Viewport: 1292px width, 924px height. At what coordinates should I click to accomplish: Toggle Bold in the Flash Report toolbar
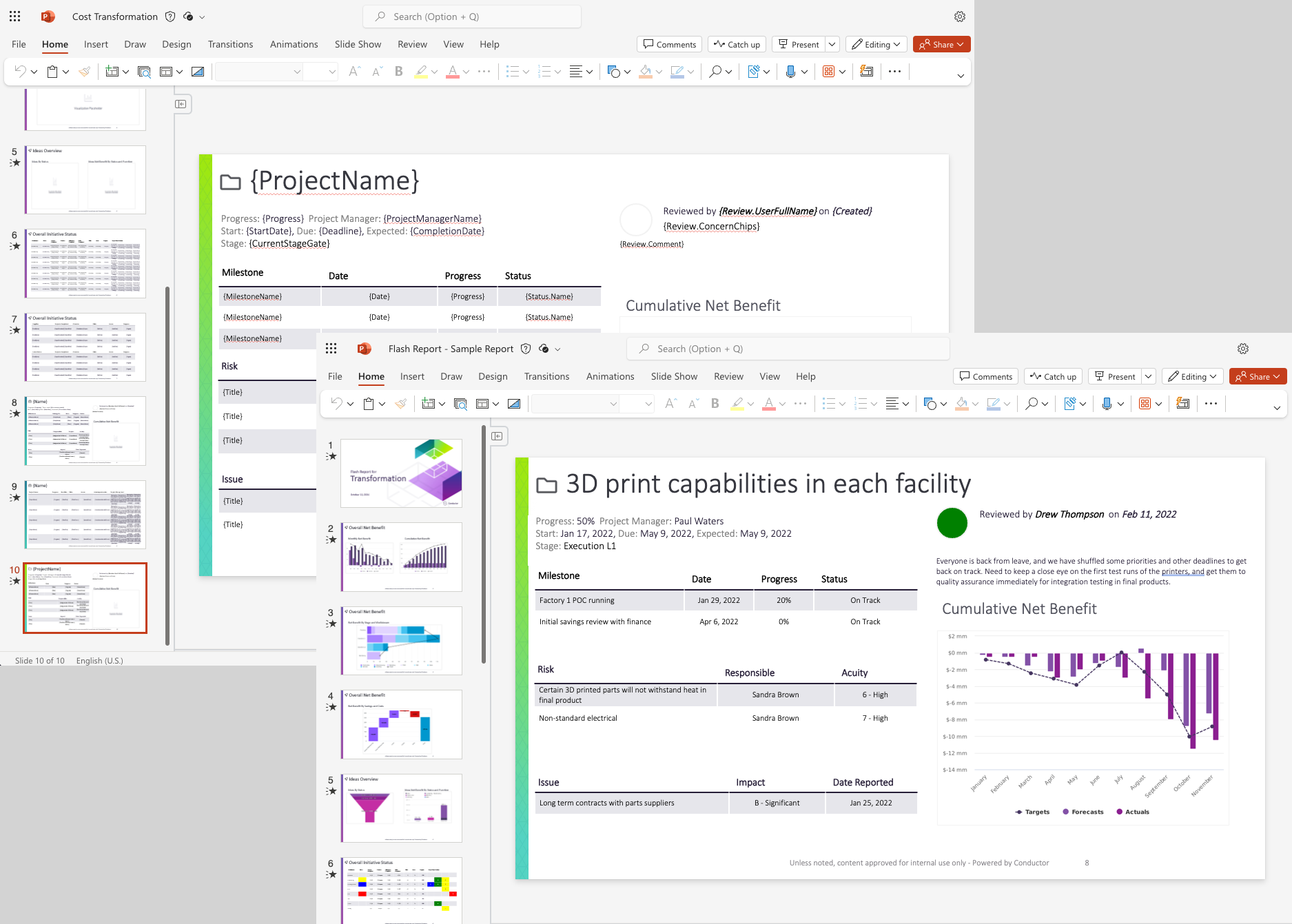click(715, 404)
